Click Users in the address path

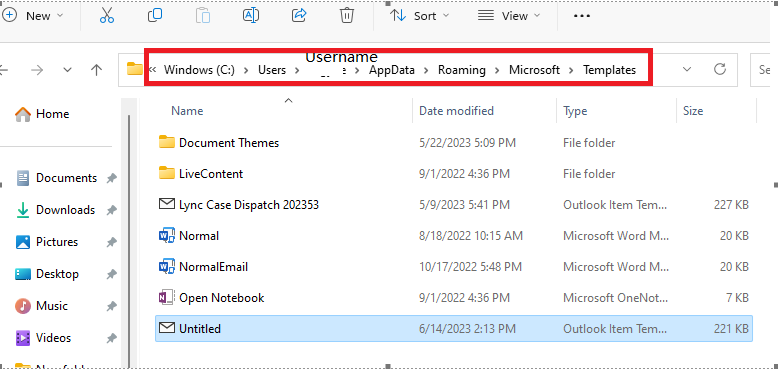click(x=272, y=70)
